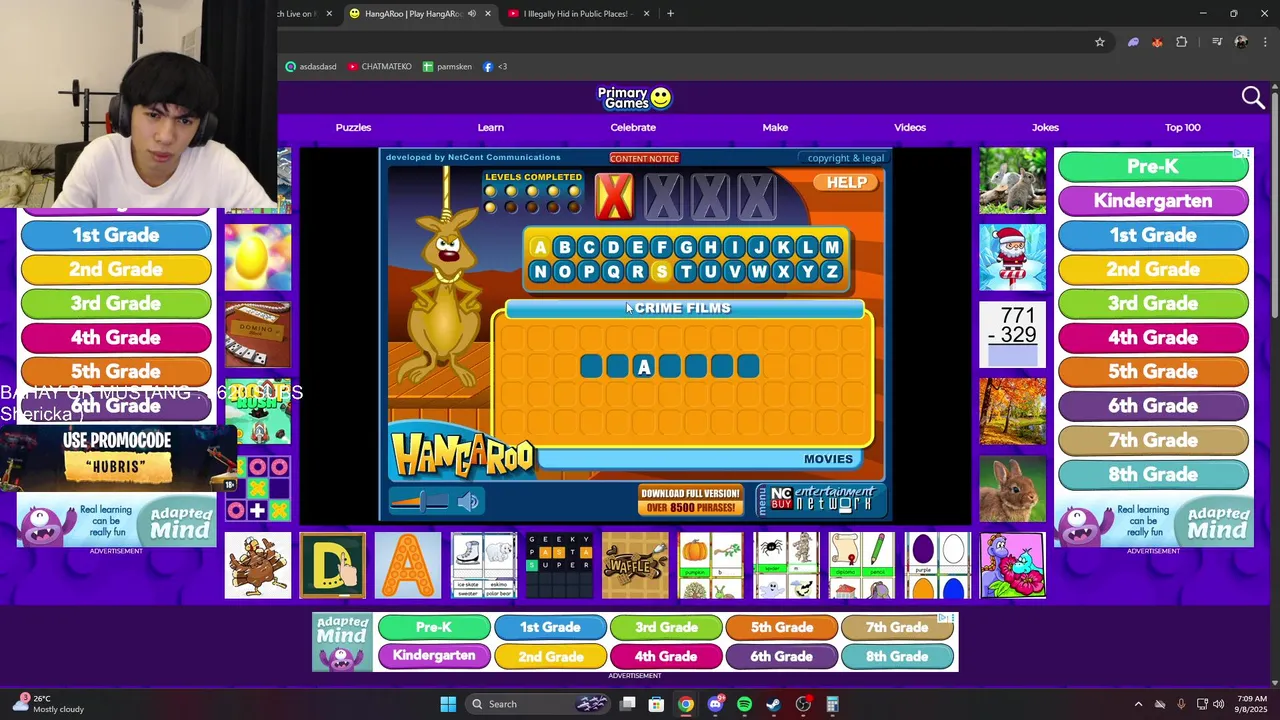Open Windows Start menu
1280x720 pixels.
(x=448, y=704)
